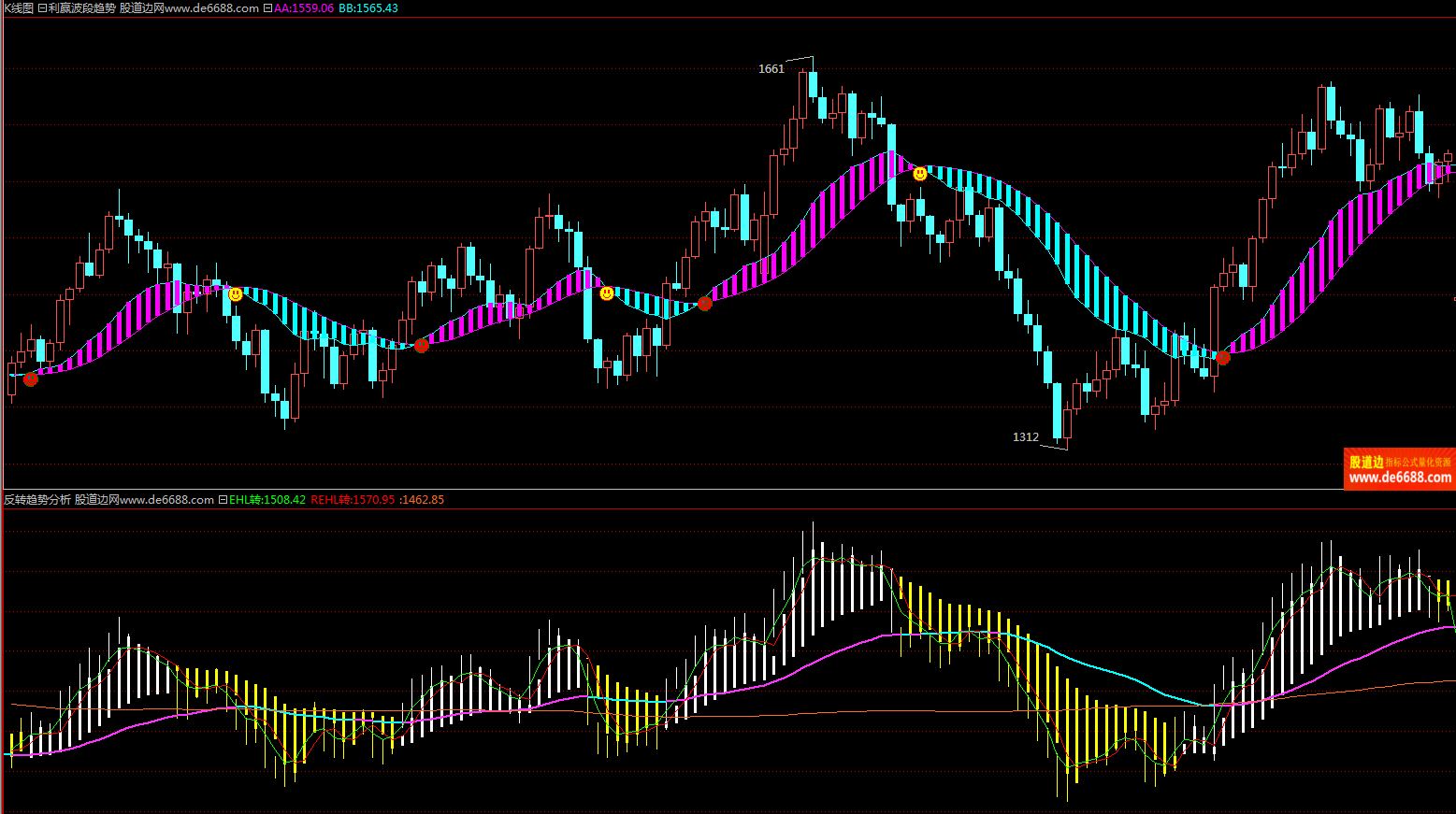1456x814 pixels.
Task: Click the orange 股道边 watermark logo
Action: (1366, 462)
